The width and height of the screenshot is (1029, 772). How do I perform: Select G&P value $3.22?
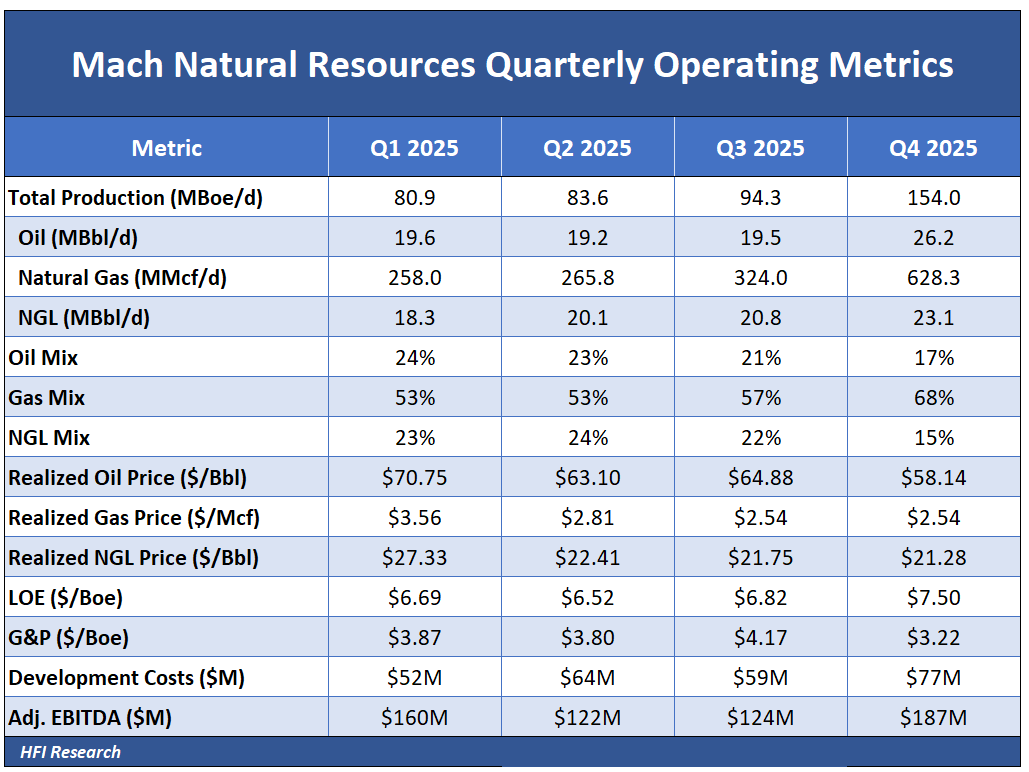click(933, 638)
